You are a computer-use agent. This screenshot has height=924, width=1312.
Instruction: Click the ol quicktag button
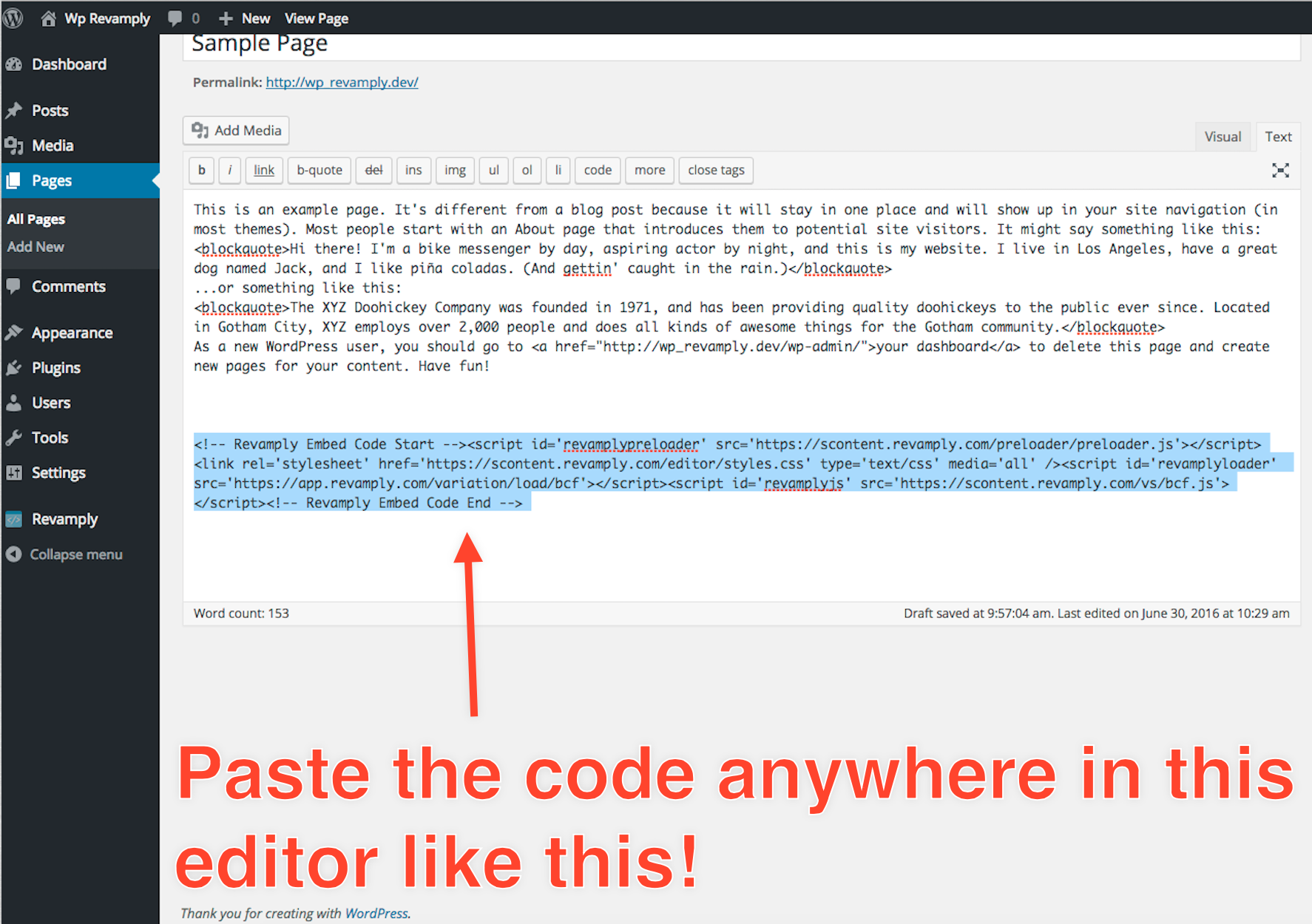(527, 170)
